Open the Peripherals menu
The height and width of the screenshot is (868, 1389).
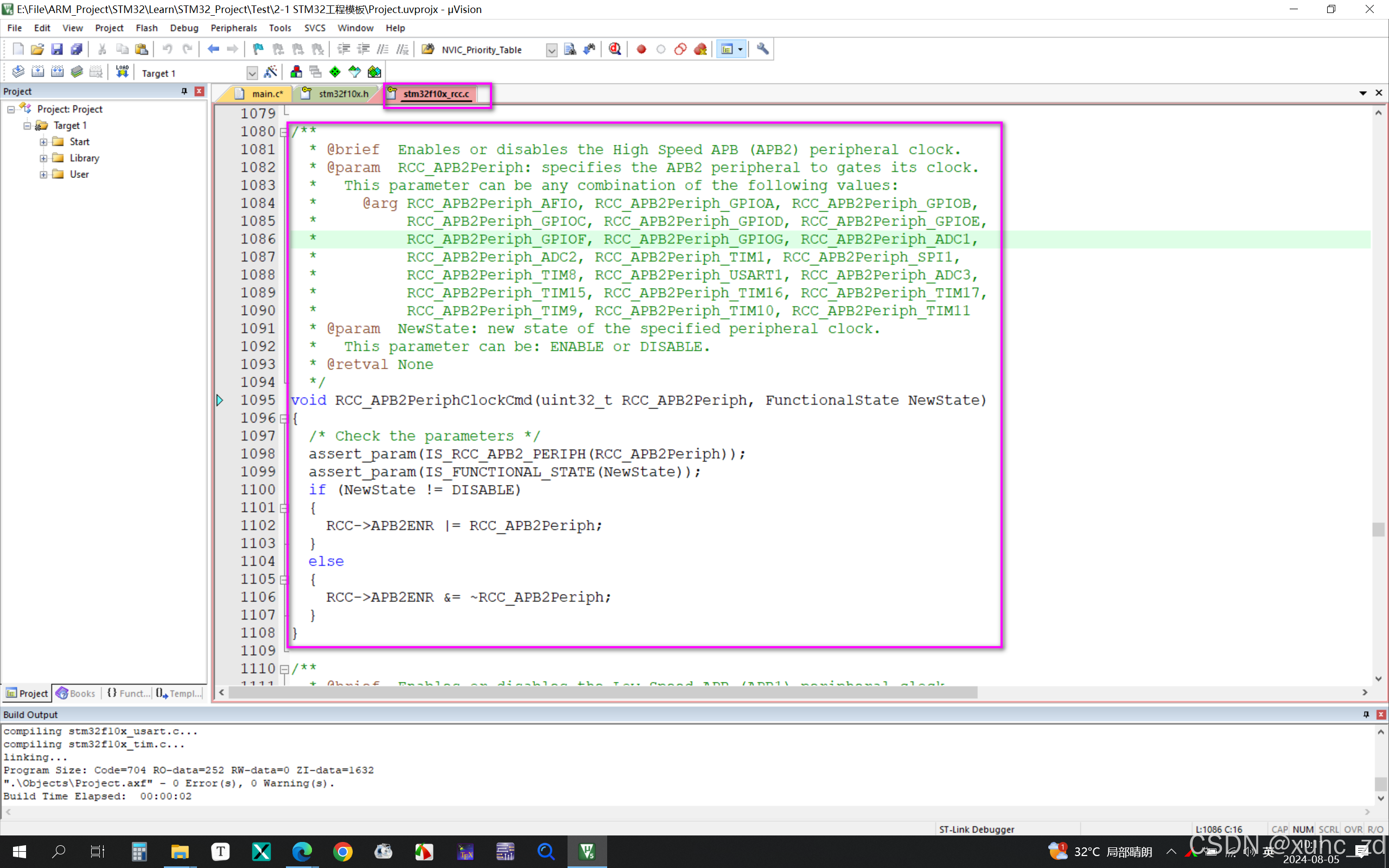[x=234, y=28]
